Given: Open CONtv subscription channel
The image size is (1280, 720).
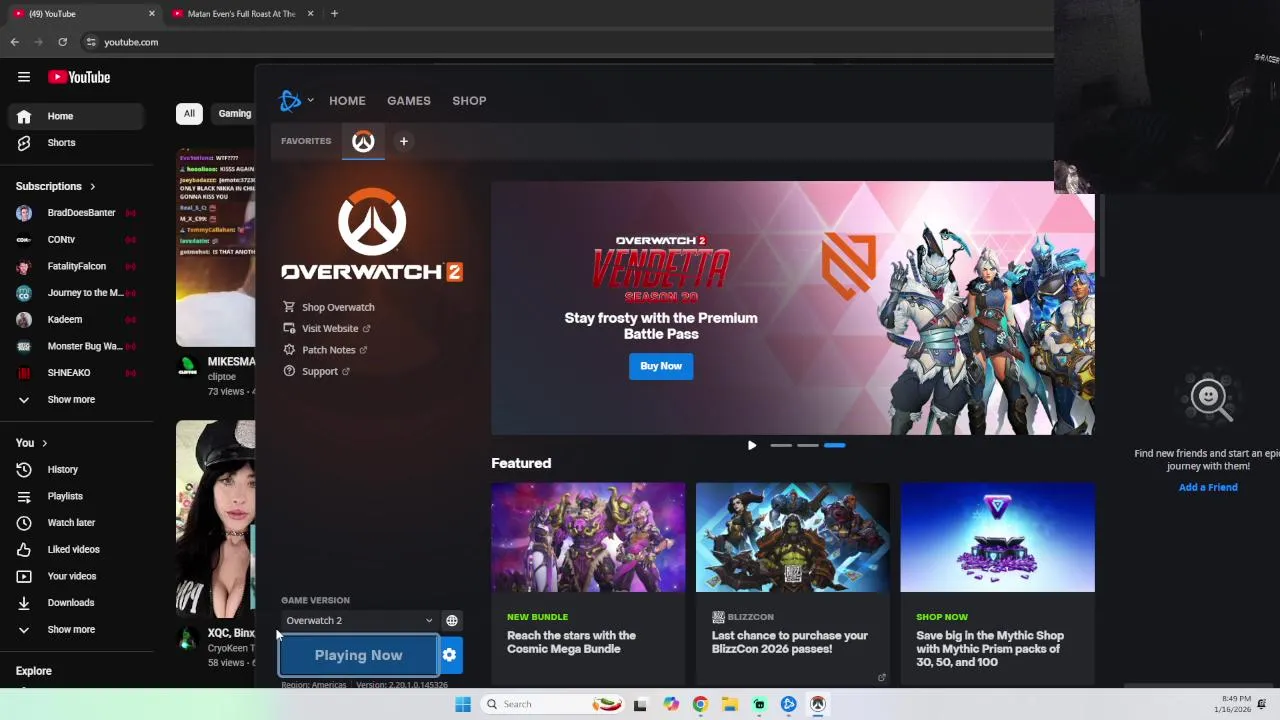Looking at the screenshot, I should click(76, 240).
